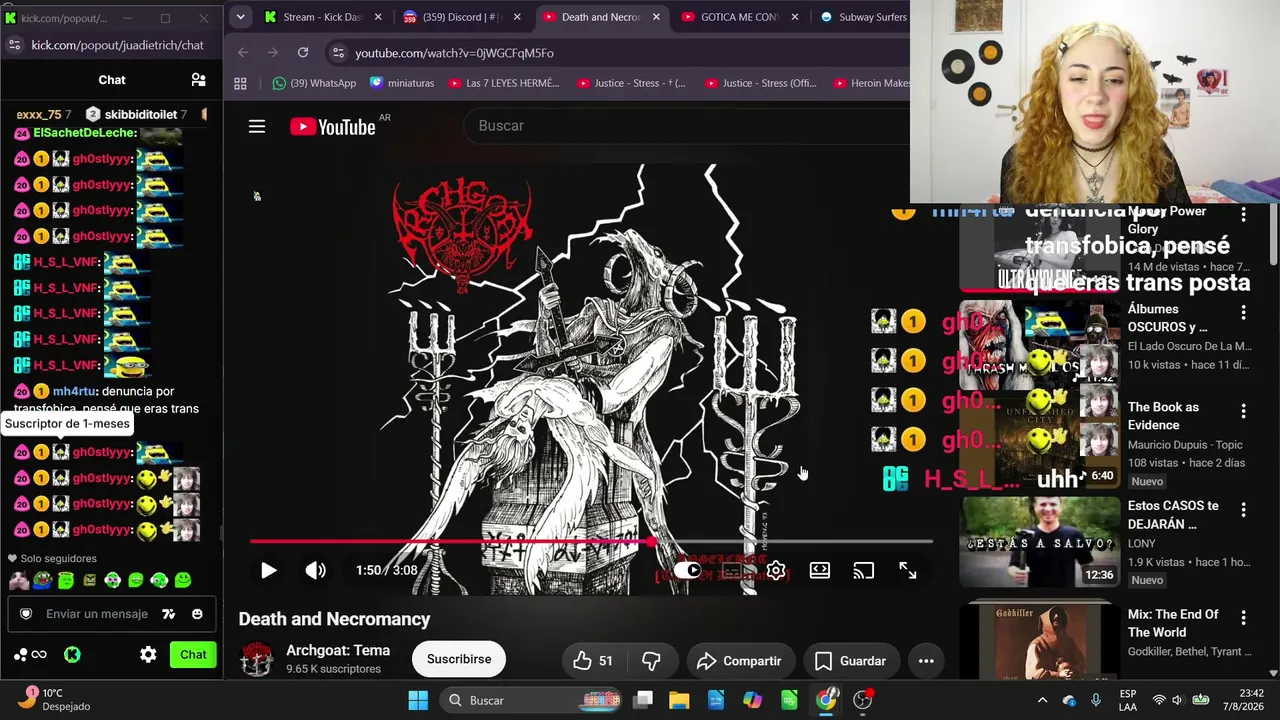Open options for Álbumes OSCUROS video

[x=1243, y=312]
